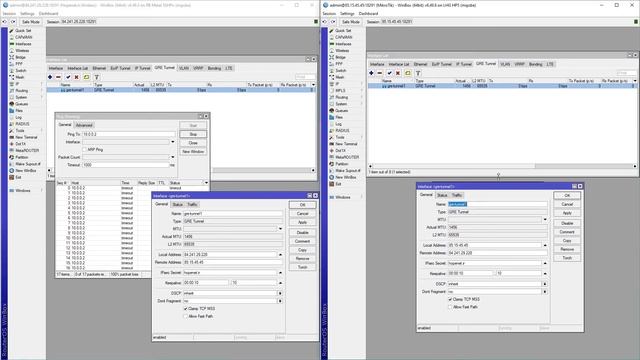This screenshot has width=640, height=360.
Task: Open Queues in the left WinBox sidebar
Action: click(x=22, y=104)
